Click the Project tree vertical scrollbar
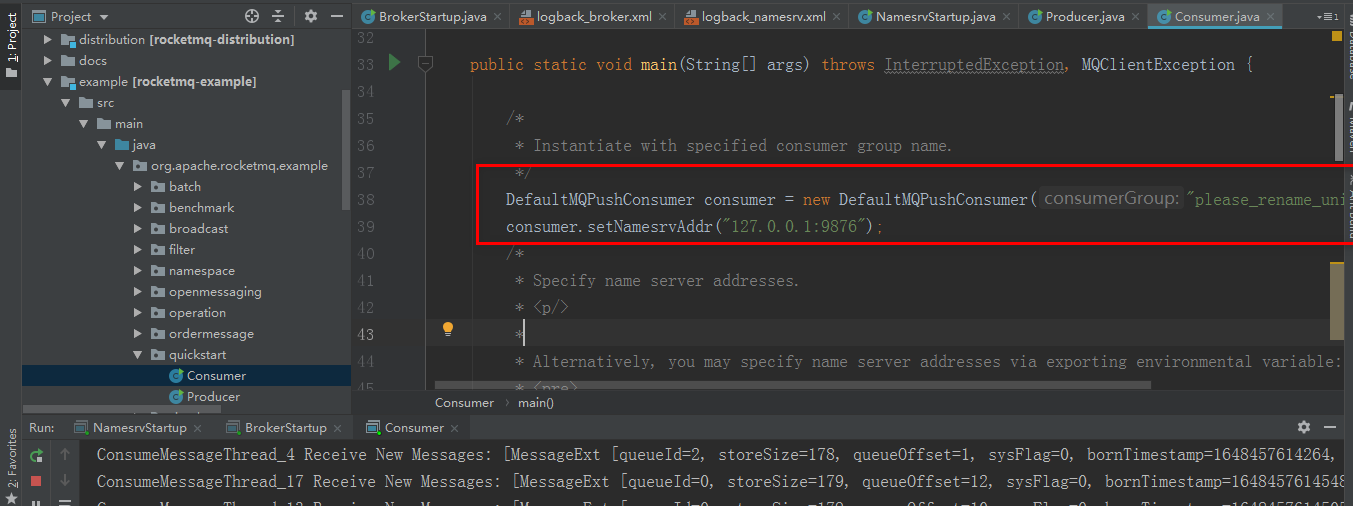Viewport: 1353px width, 506px height. coord(346,148)
